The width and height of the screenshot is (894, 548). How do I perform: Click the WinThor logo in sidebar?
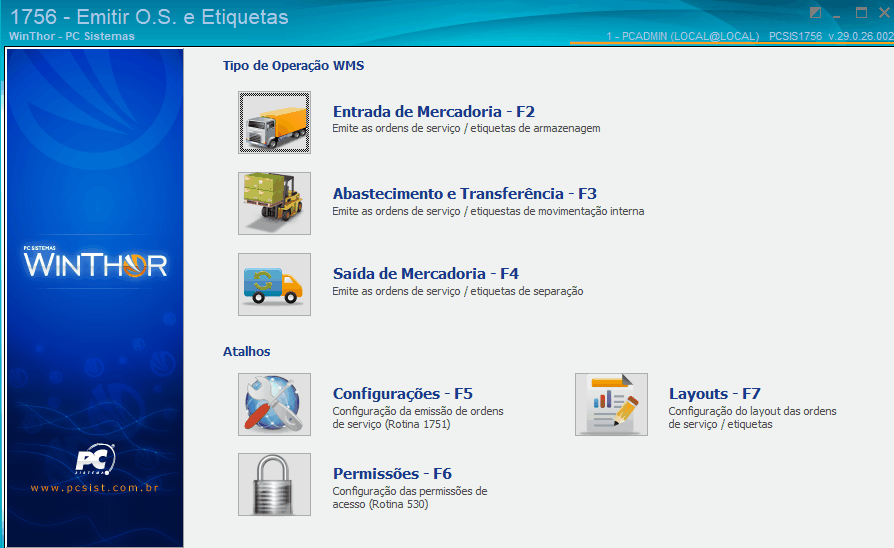(95, 262)
